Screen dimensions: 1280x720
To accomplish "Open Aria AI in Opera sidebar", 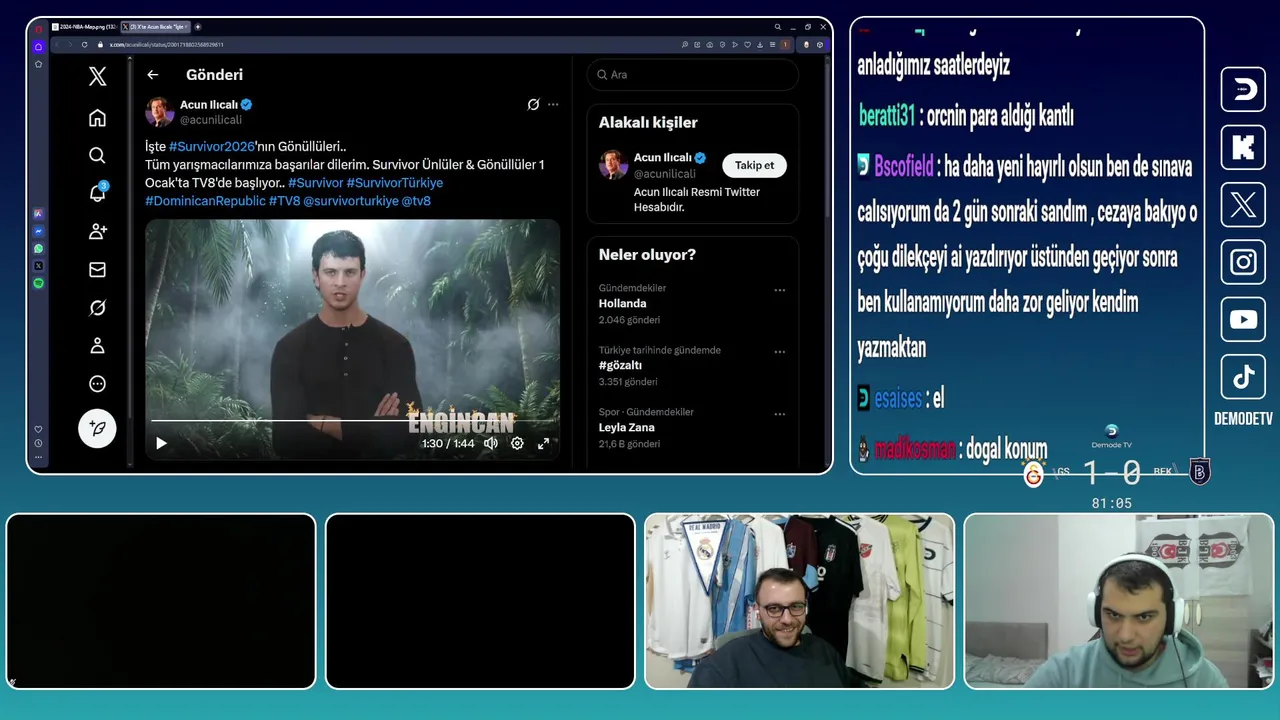I will click(x=38, y=214).
